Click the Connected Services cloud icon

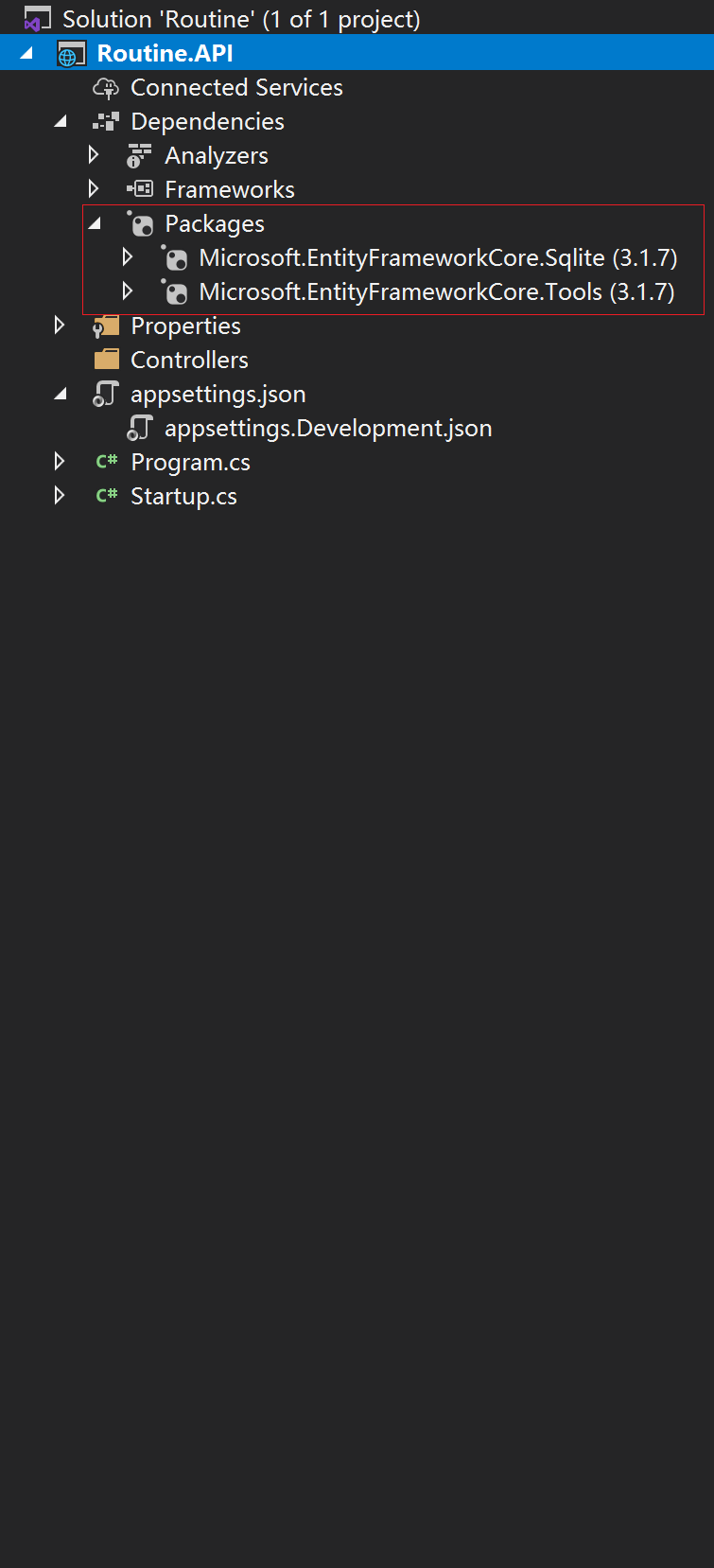pyautogui.click(x=105, y=88)
